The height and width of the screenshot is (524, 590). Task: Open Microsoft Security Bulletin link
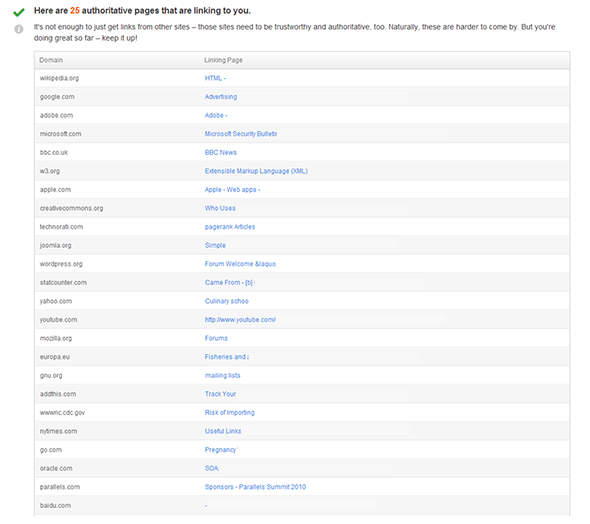click(241, 134)
